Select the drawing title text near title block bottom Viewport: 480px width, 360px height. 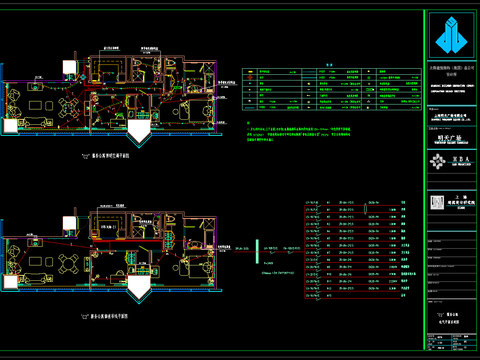[448, 318]
